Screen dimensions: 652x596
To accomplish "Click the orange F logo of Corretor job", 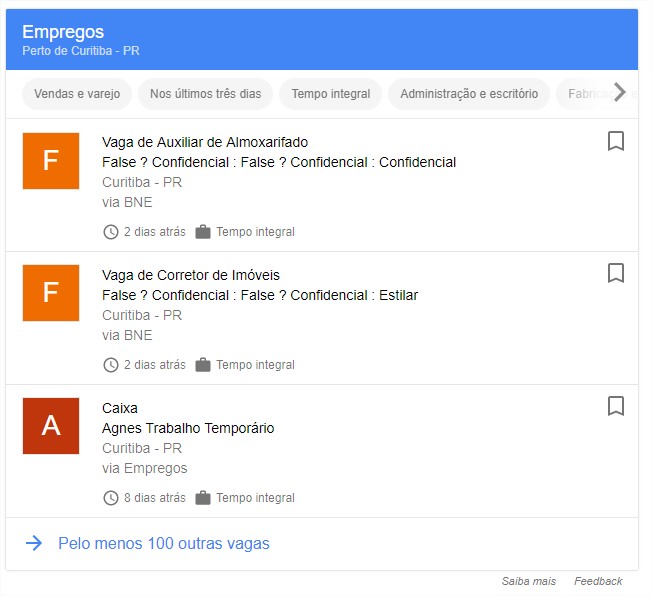I will 51,293.
